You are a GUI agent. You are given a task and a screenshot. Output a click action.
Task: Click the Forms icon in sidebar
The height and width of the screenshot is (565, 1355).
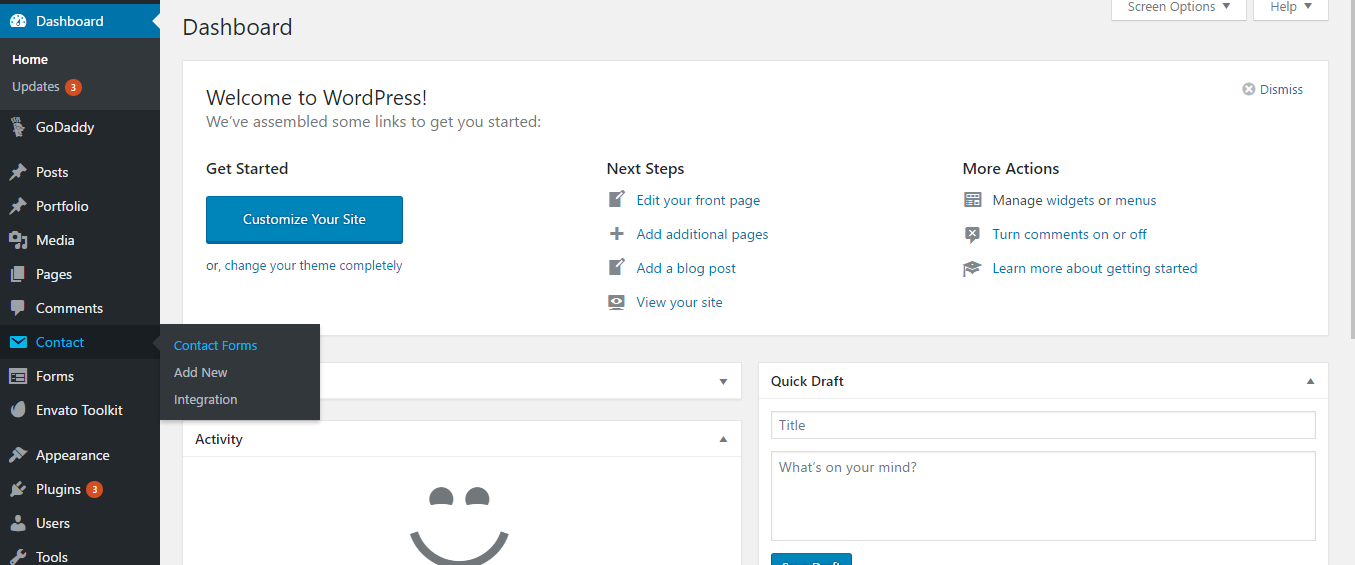coord(18,376)
